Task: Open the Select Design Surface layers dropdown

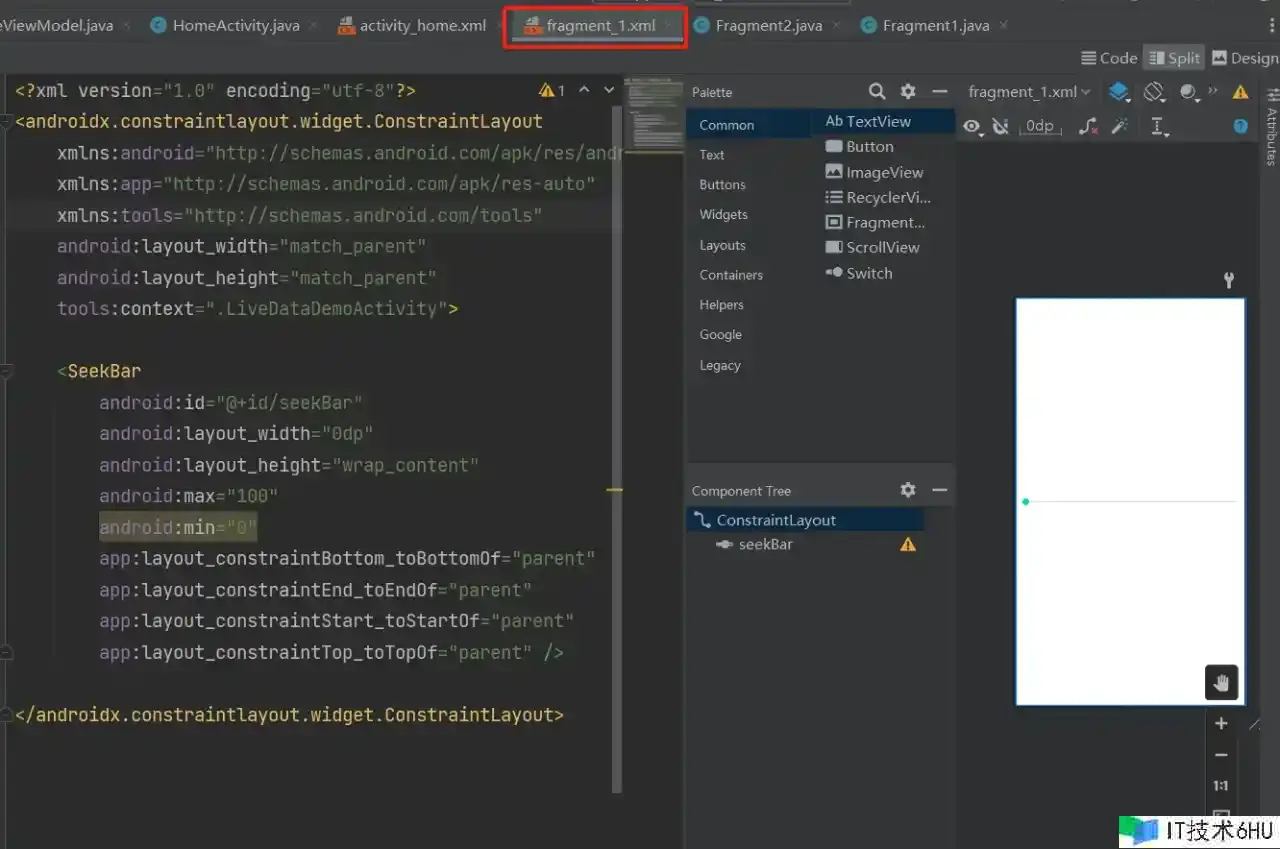Action: 1120,92
